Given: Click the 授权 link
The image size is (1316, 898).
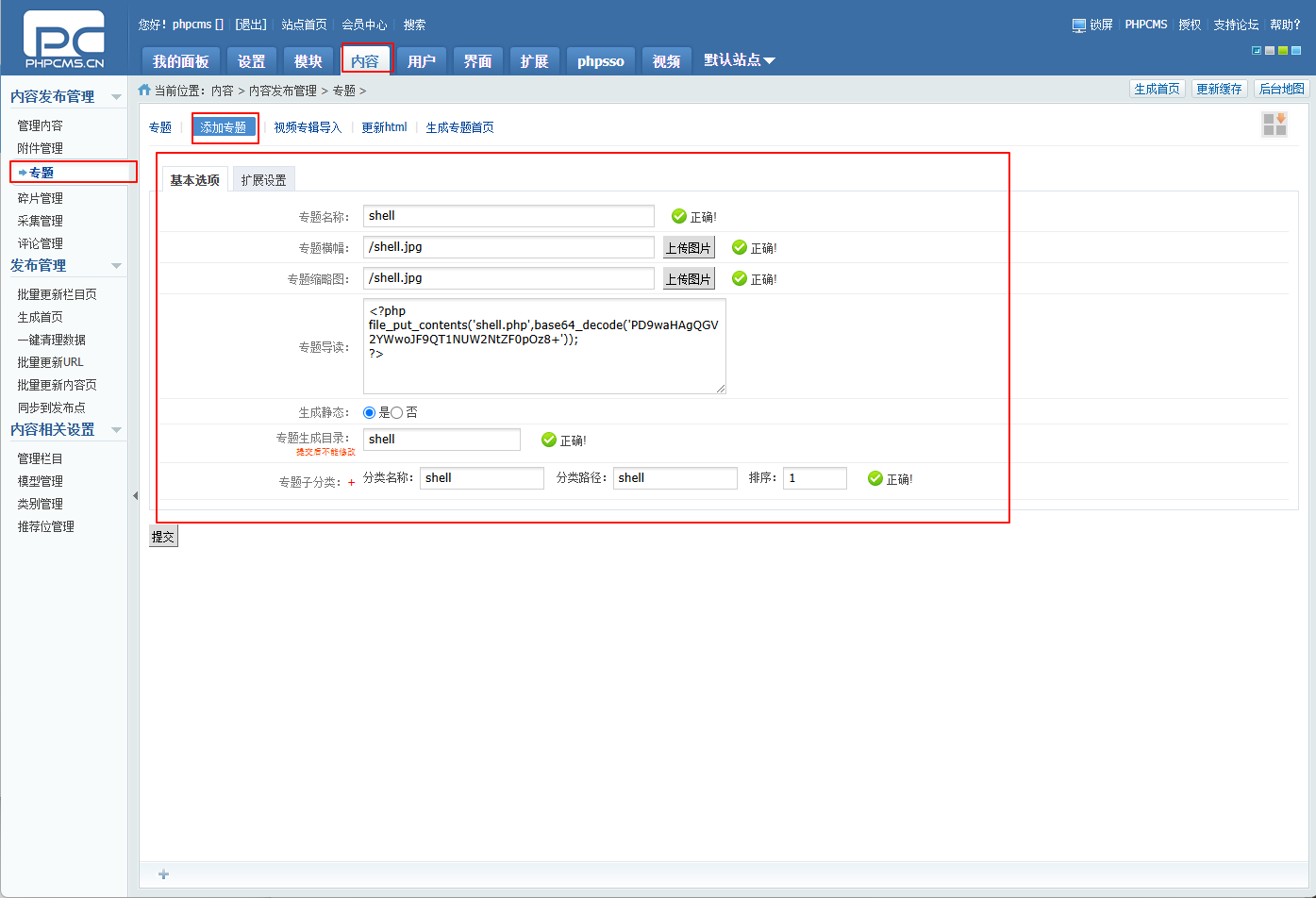Looking at the screenshot, I should 1190,25.
